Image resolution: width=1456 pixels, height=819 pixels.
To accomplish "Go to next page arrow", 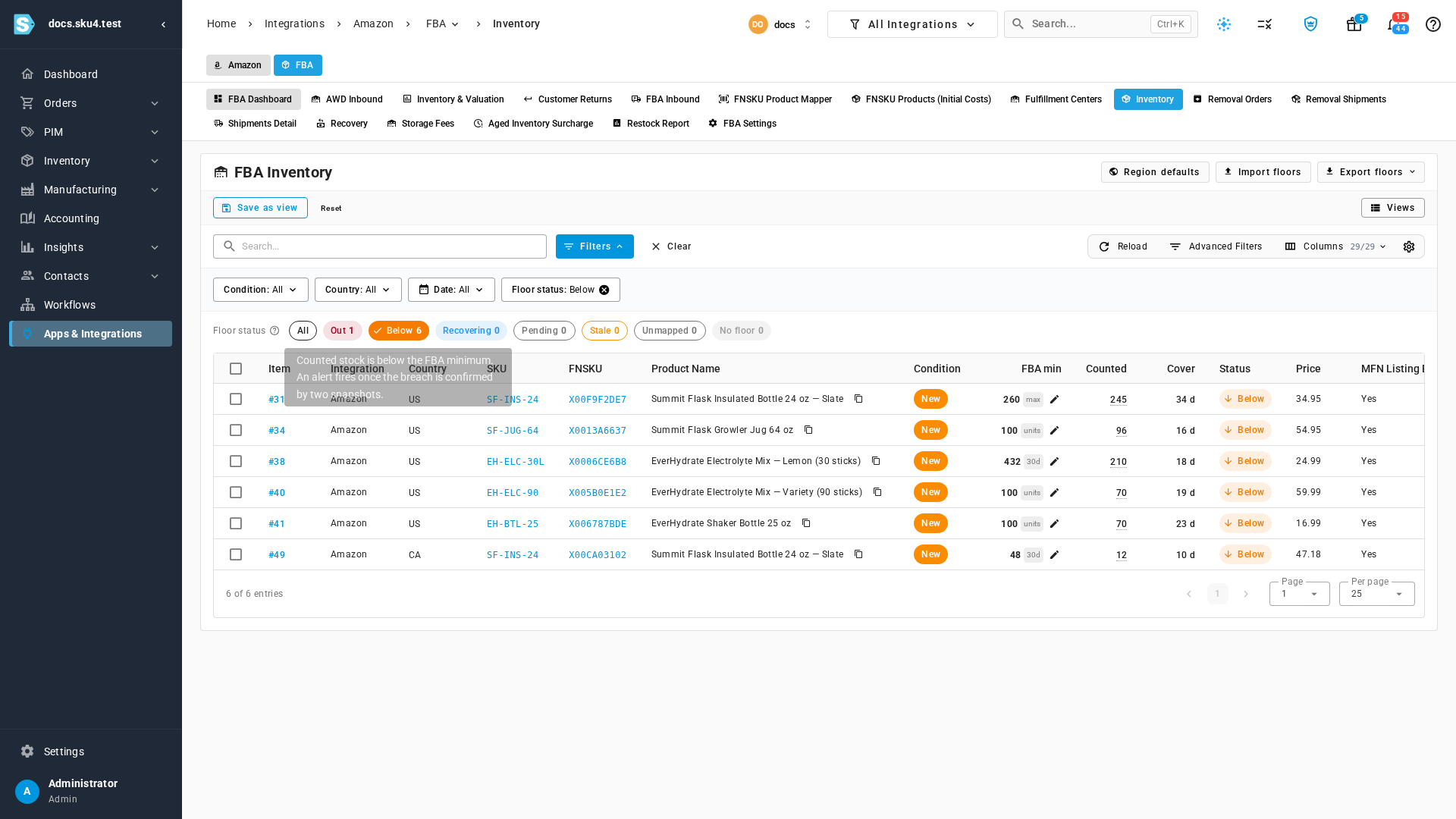I will pos(1246,594).
